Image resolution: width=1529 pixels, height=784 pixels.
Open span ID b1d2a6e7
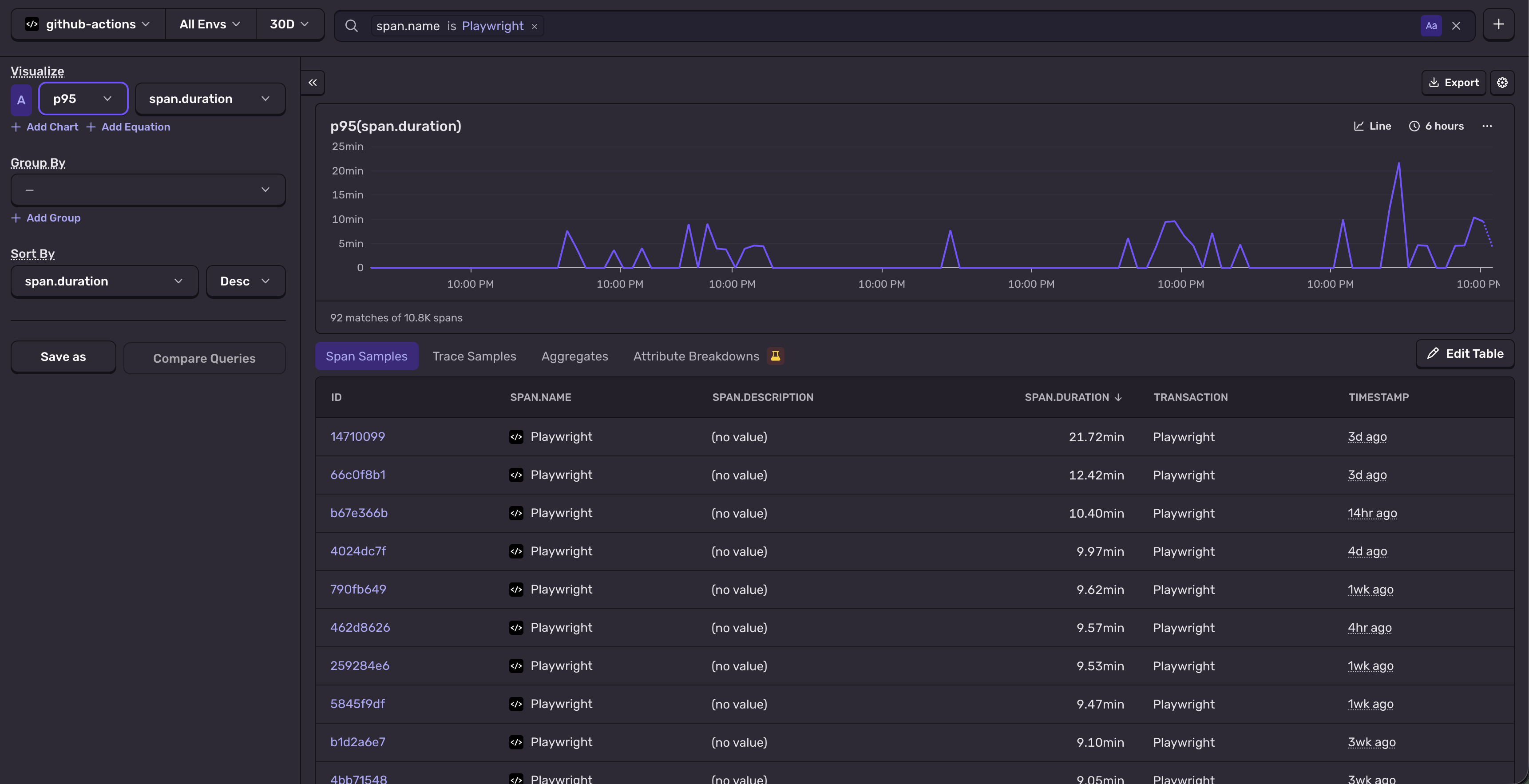358,742
